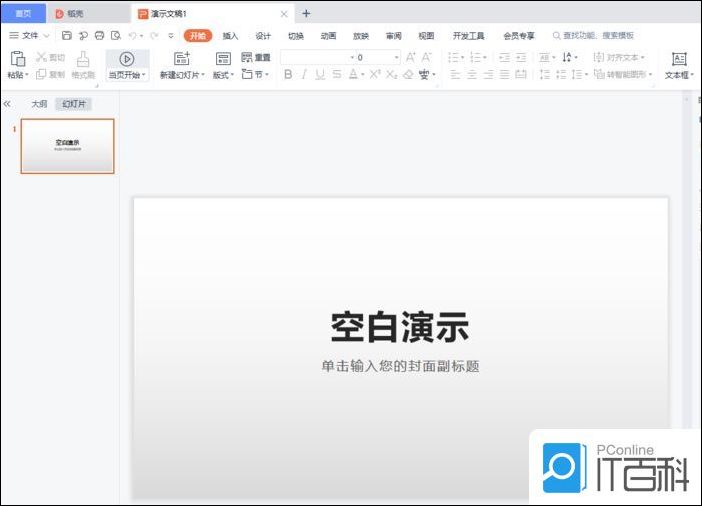
Task: Click the Subscript X₂ icon
Action: pos(392,74)
